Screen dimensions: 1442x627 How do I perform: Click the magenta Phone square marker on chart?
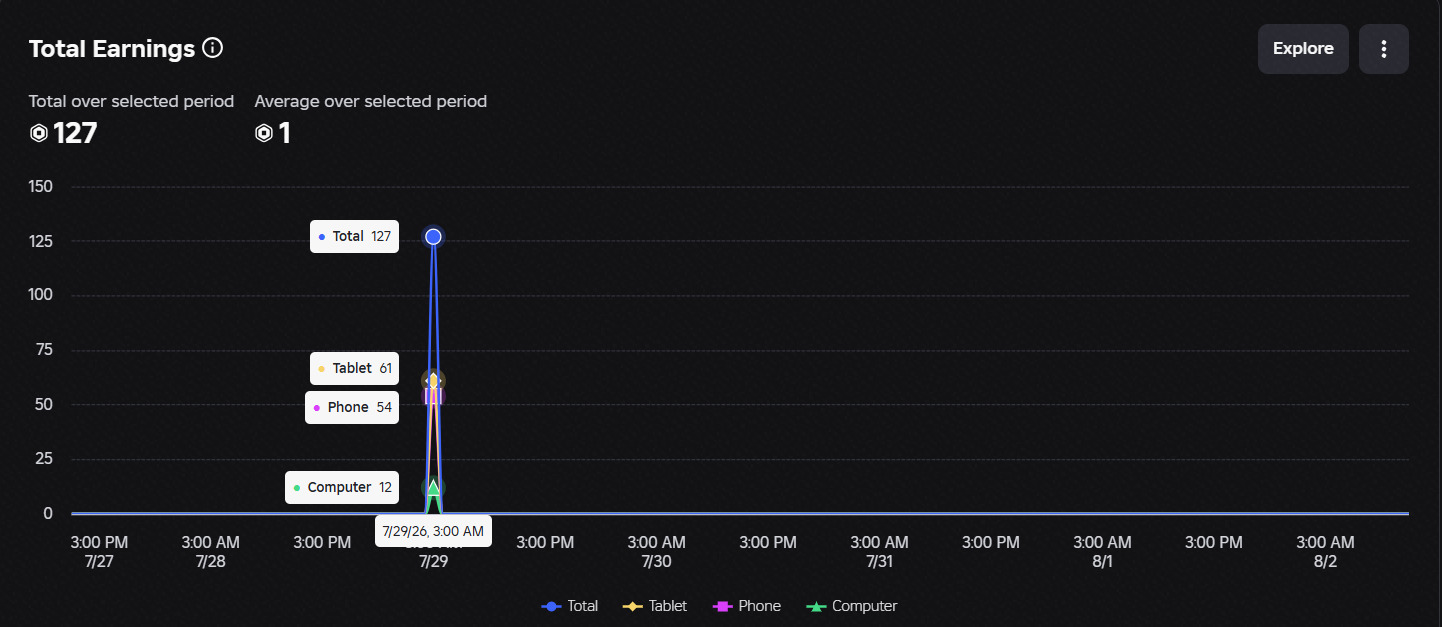[x=433, y=396]
